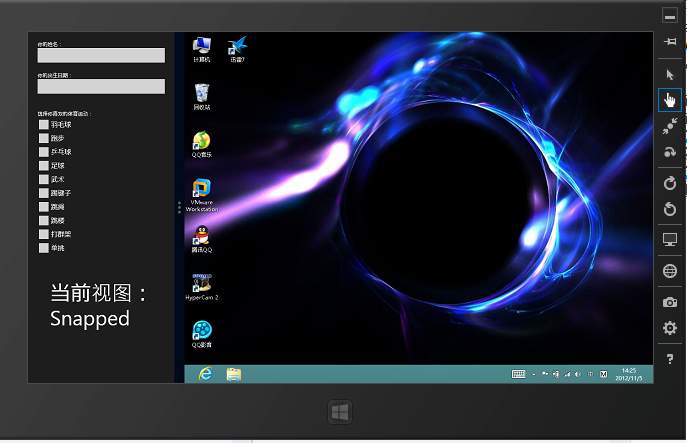
Task: Check the 乒乓球 checkbox
Action: [44, 152]
